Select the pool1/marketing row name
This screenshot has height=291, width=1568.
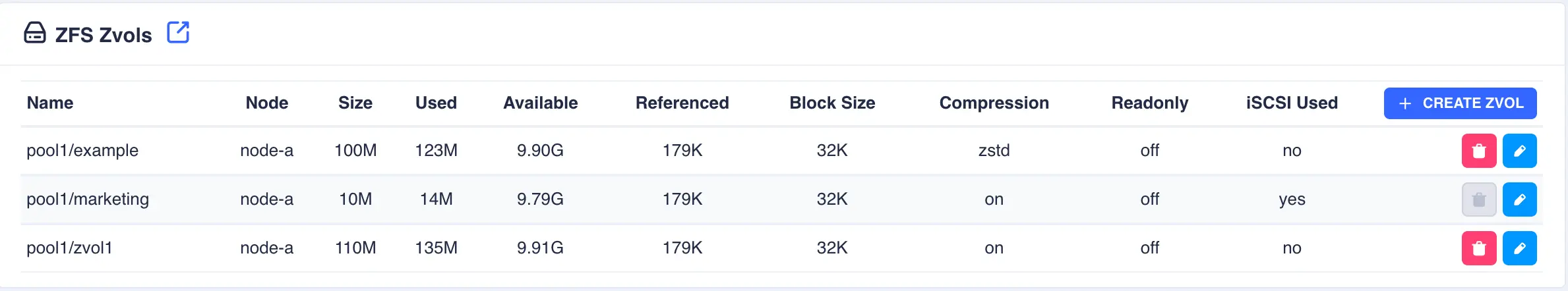click(x=88, y=199)
